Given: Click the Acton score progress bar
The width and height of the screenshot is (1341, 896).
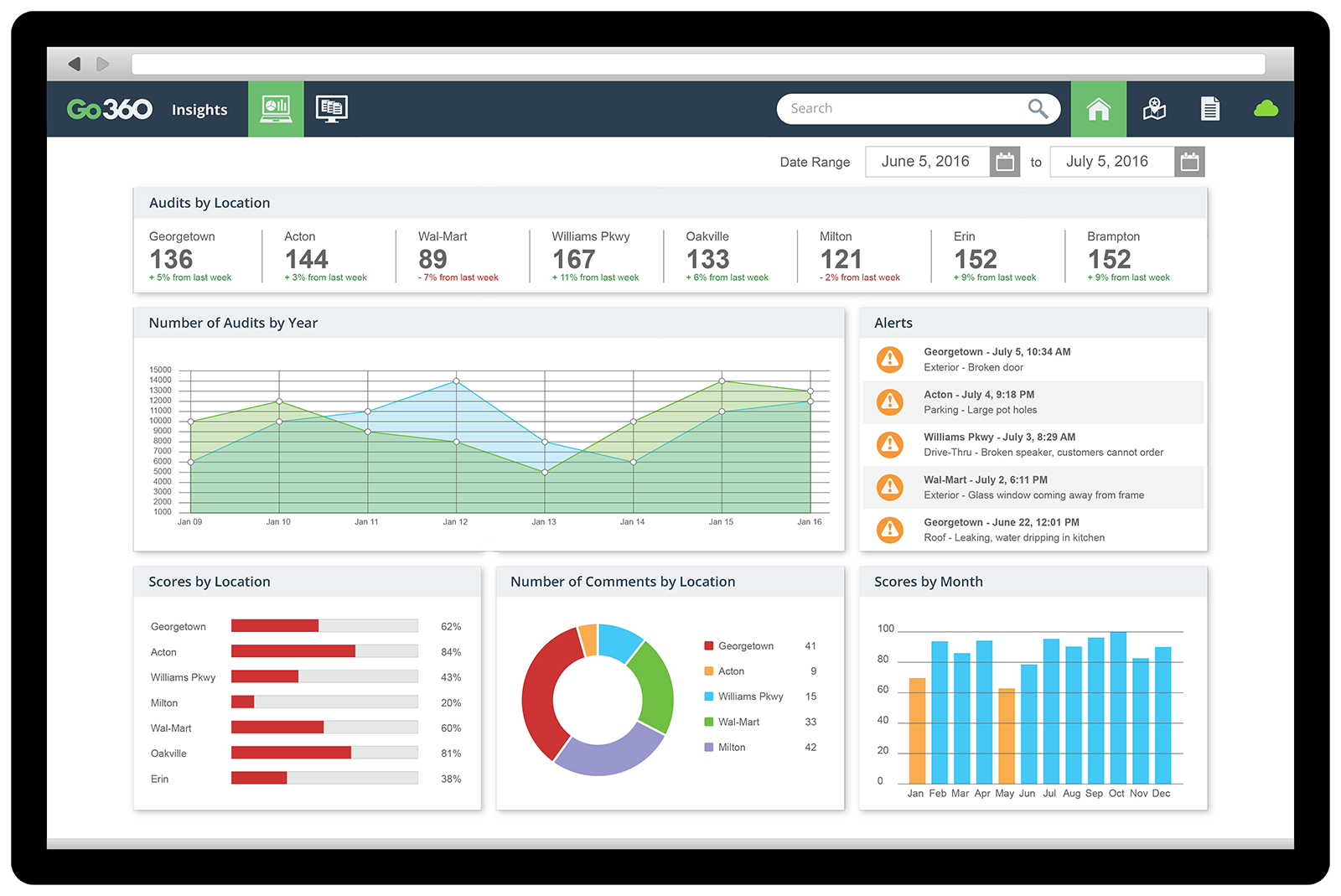Looking at the screenshot, I should tap(324, 651).
